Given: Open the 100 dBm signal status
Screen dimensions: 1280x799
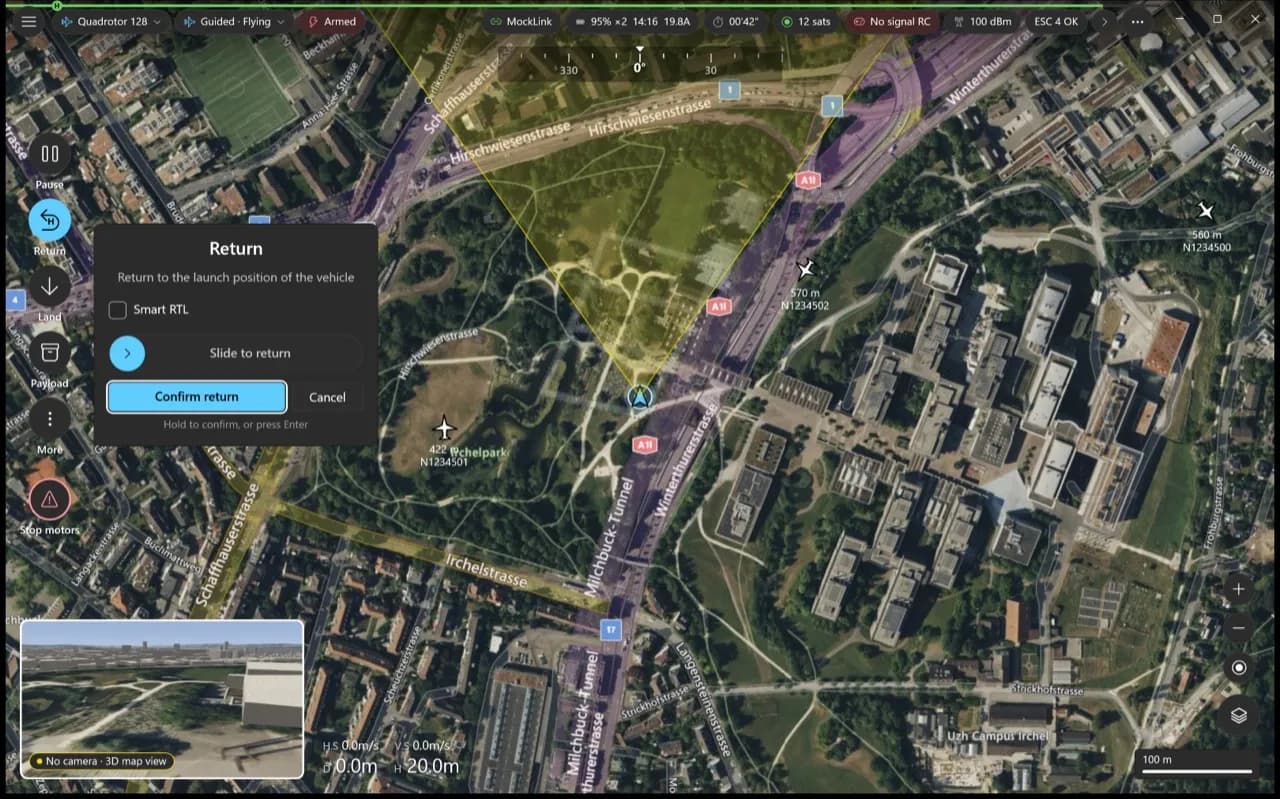Looking at the screenshot, I should pos(982,21).
